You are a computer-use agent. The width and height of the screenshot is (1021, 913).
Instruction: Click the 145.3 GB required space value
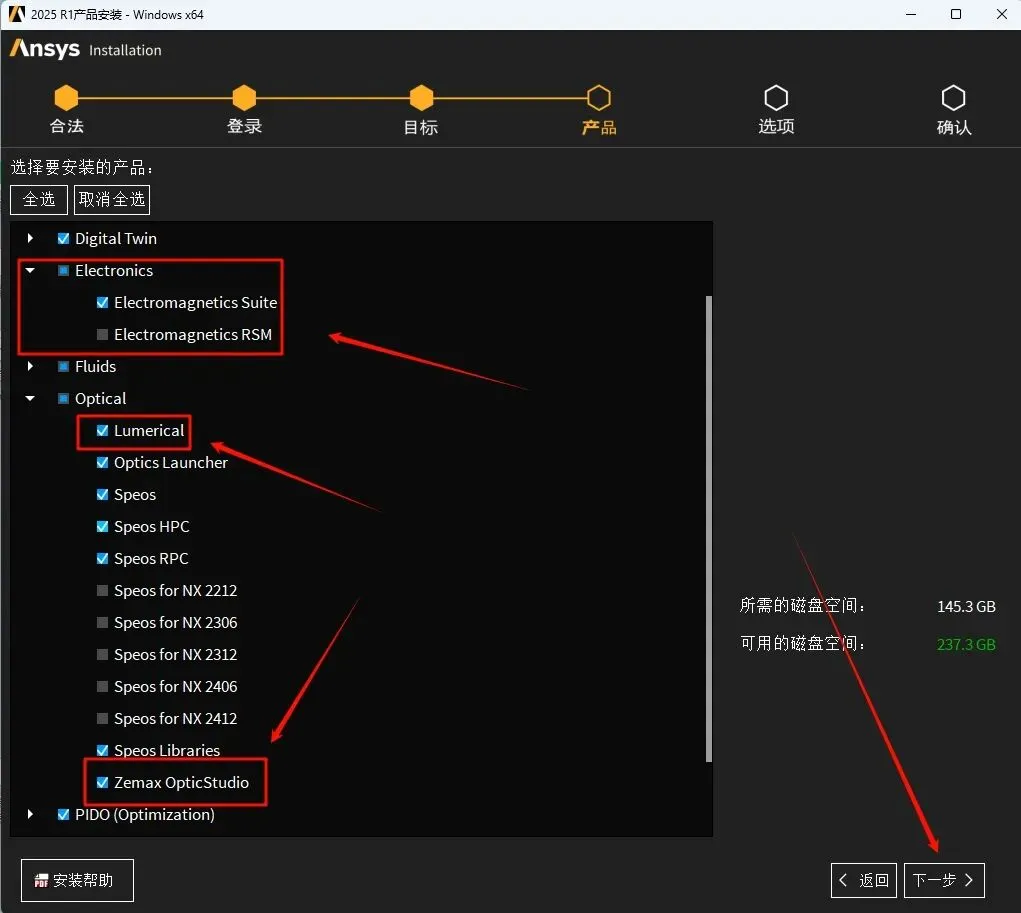point(966,606)
